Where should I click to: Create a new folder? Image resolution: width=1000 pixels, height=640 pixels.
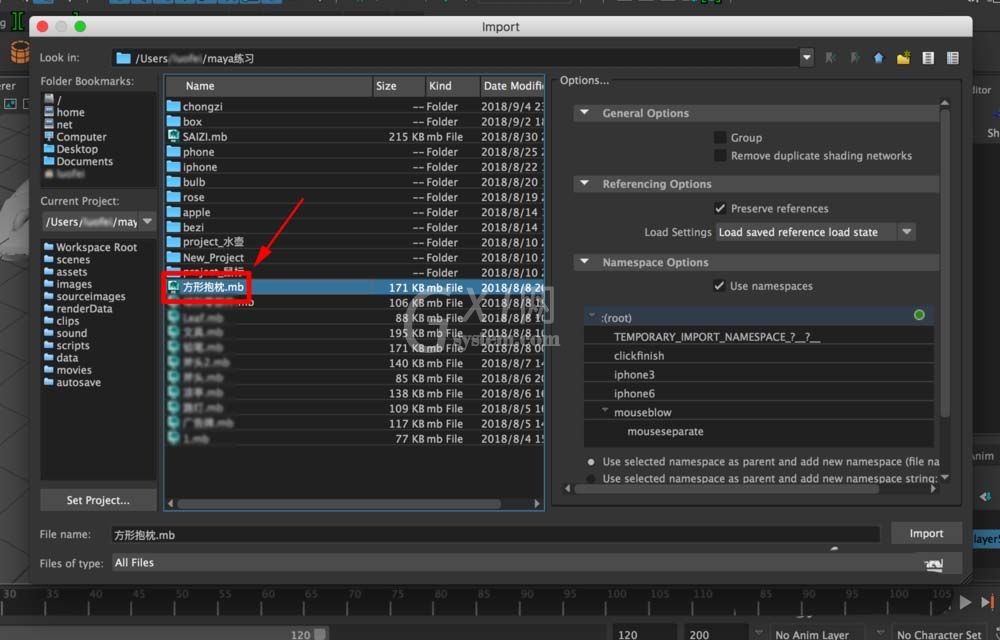pyautogui.click(x=903, y=58)
